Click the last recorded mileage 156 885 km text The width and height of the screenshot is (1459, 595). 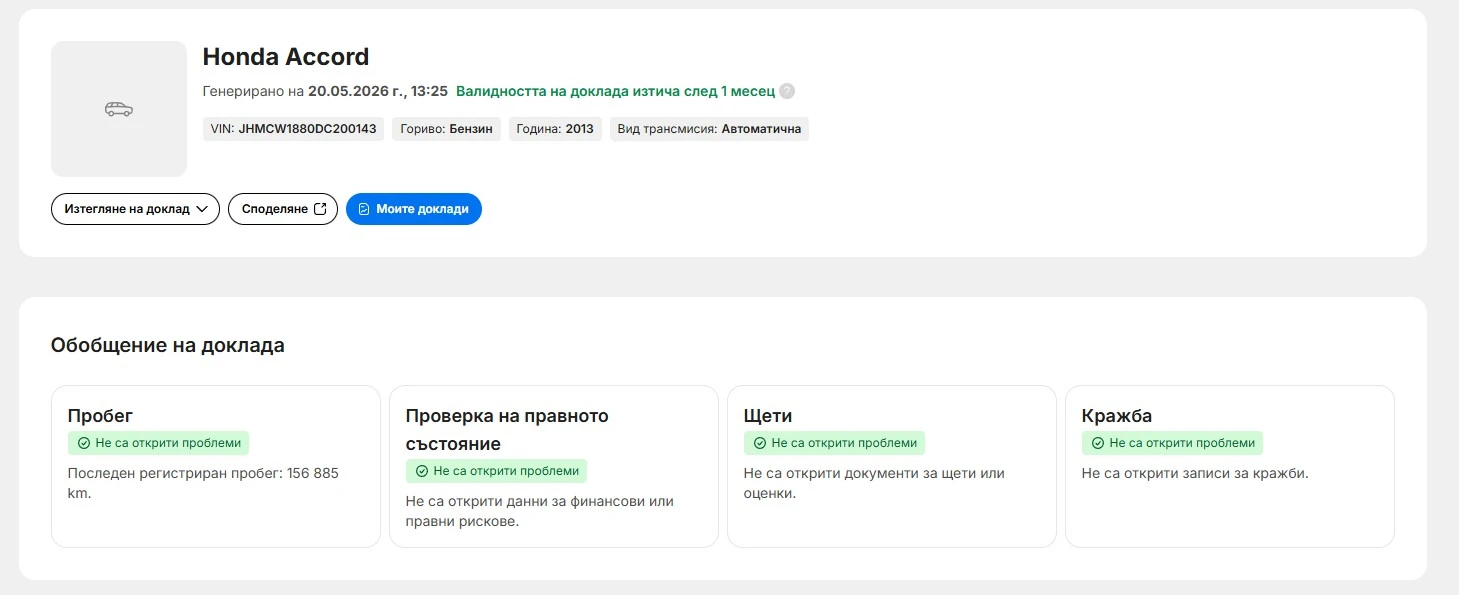(x=203, y=483)
